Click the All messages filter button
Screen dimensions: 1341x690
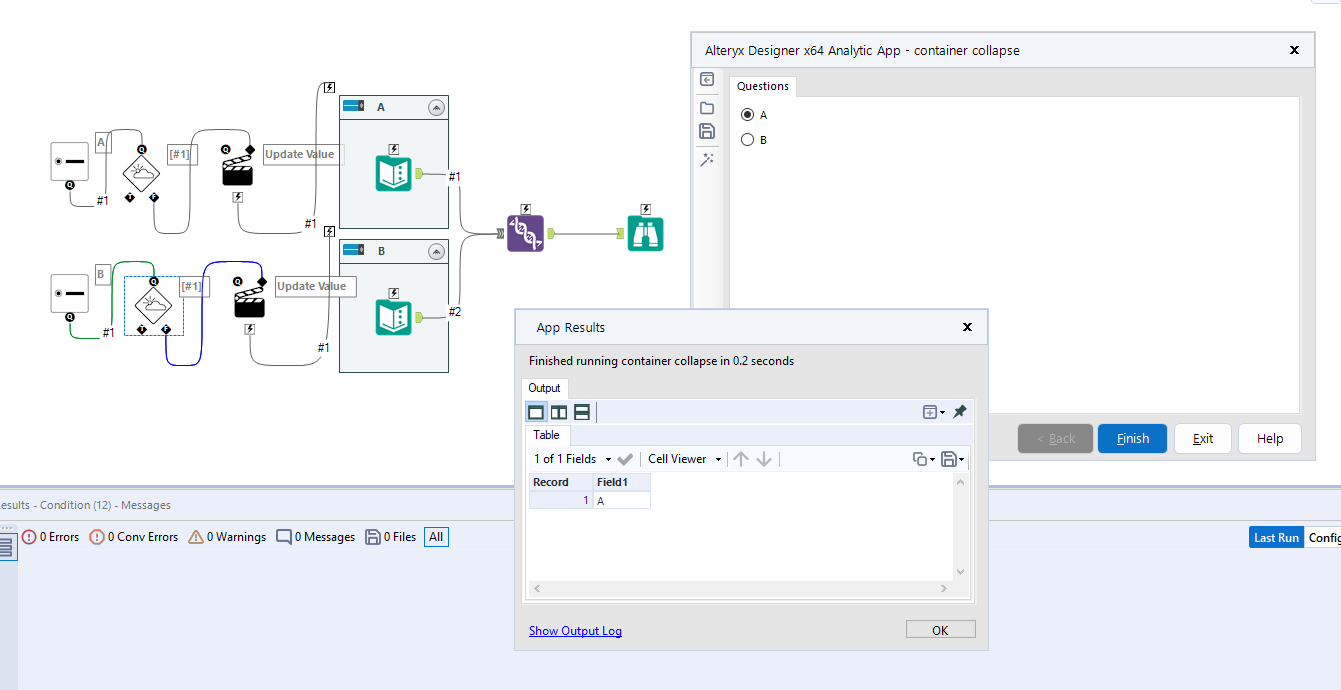[436, 537]
